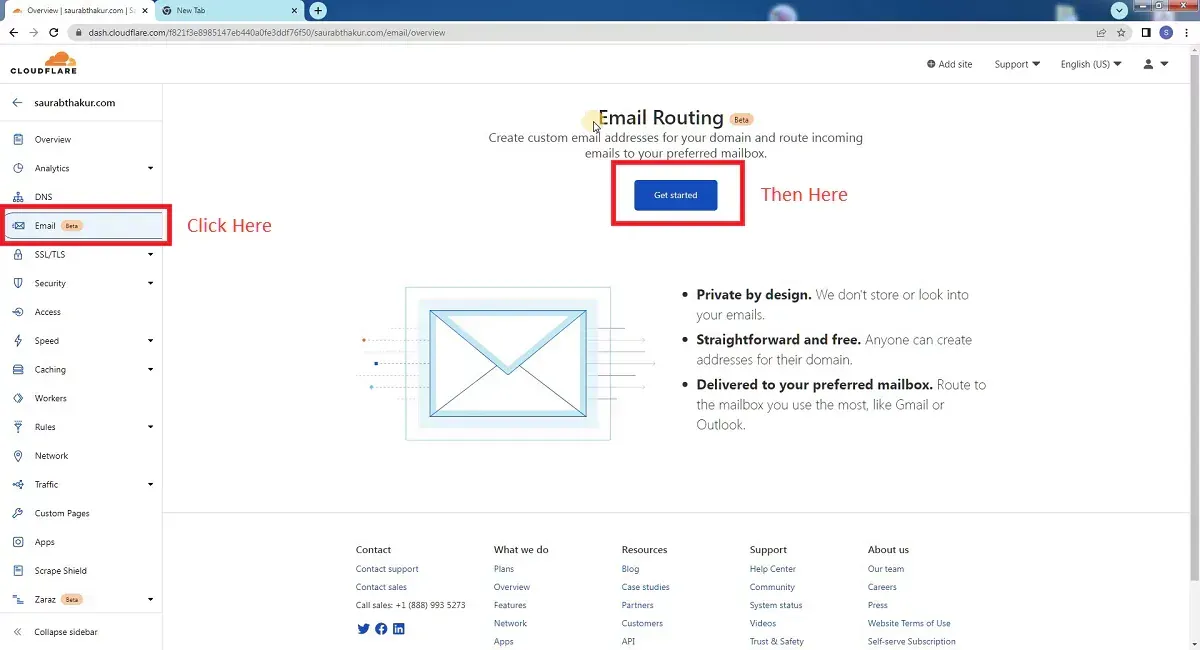The height and width of the screenshot is (650, 1200).
Task: Open the Self-serve Subscription footer link
Action: pos(912,641)
